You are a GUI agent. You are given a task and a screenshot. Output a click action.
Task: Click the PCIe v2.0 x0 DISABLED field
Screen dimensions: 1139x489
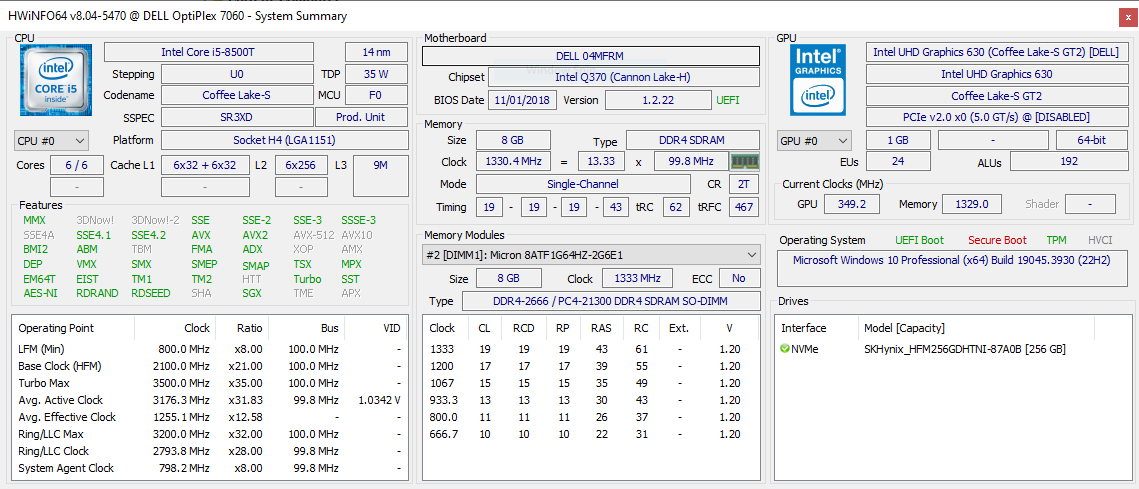997,117
